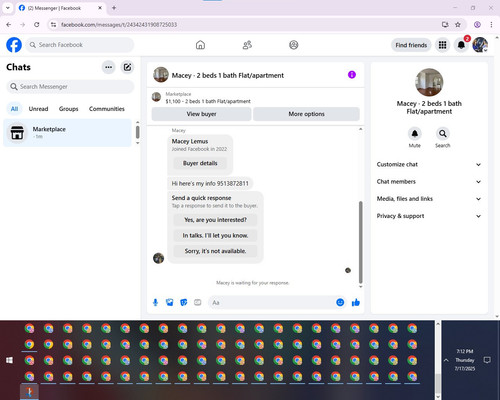This screenshot has width=500, height=400.
Task: Click the listing thumbnail in chat header
Action: click(161, 75)
